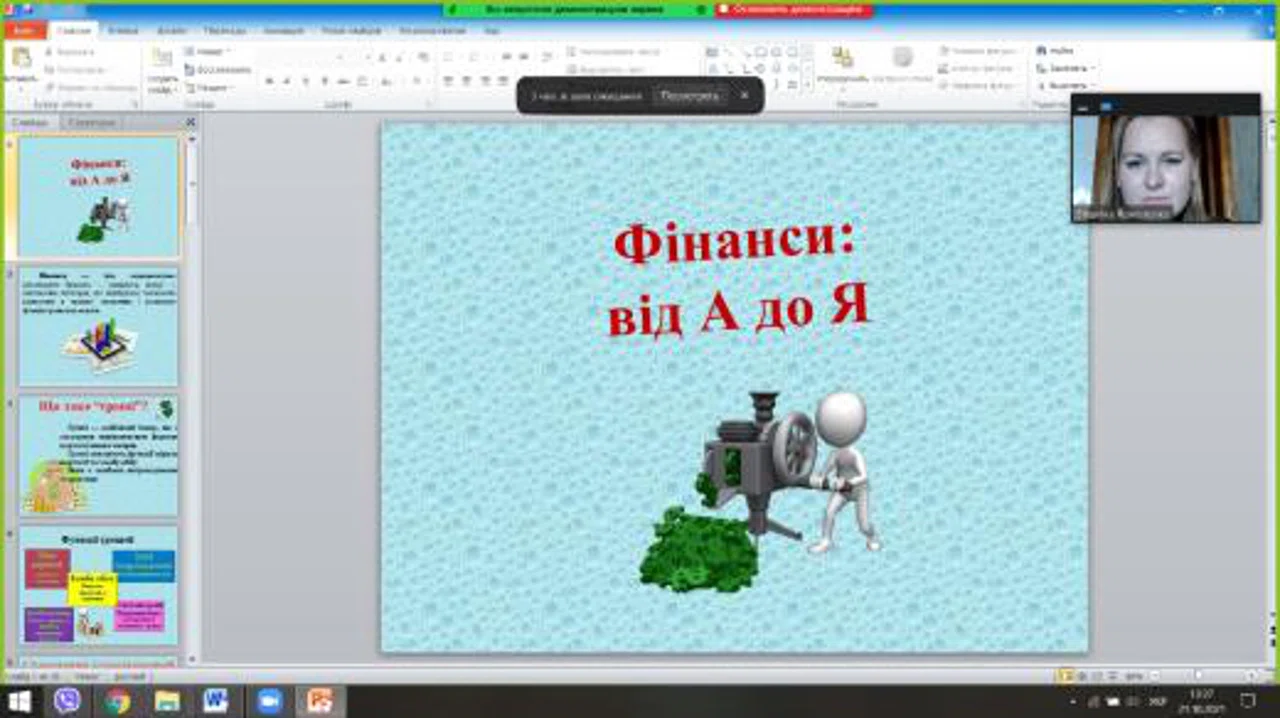The width and height of the screenshot is (1280, 718).
Task: Switch to the Insert (Вставка) ribbon tab
Action: click(x=122, y=31)
